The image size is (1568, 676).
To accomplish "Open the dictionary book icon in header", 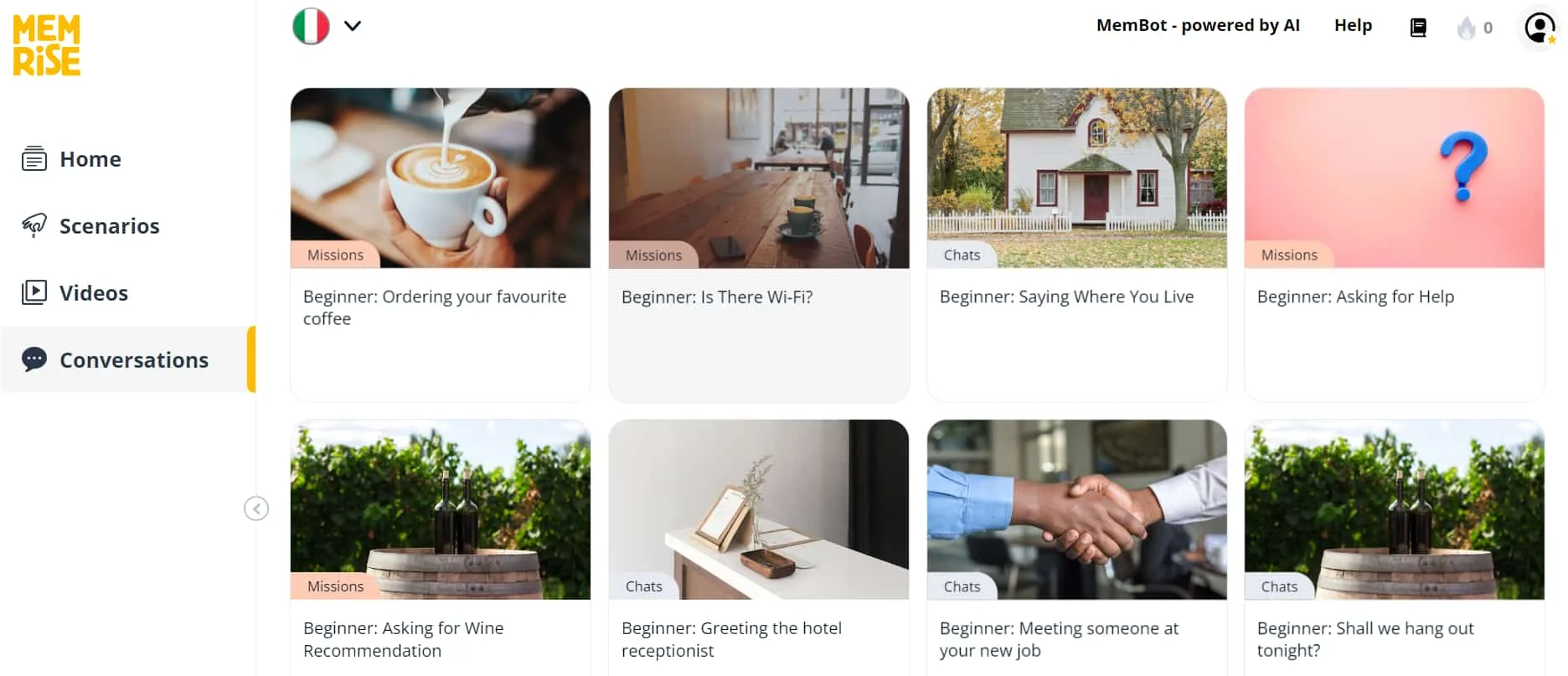I will click(x=1418, y=28).
